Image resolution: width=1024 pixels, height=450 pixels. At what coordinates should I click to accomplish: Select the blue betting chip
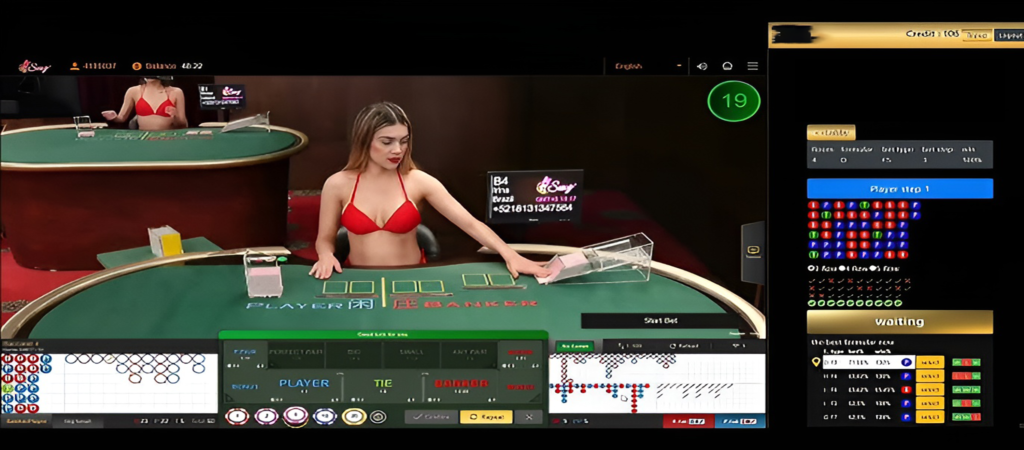click(x=323, y=417)
